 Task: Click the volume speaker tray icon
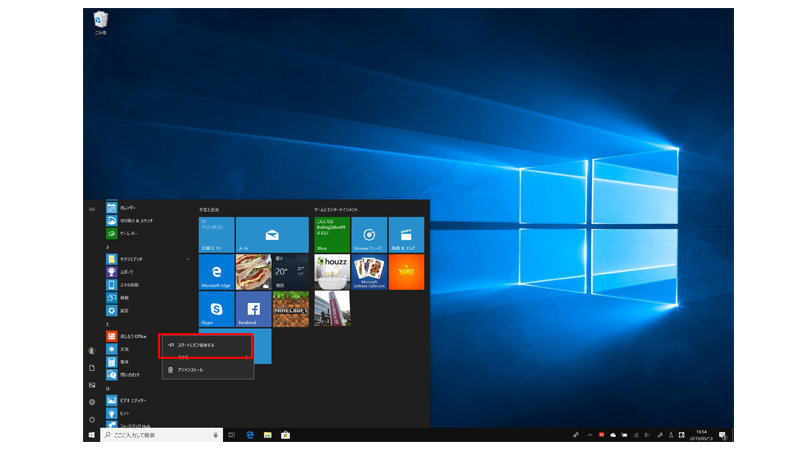647,435
